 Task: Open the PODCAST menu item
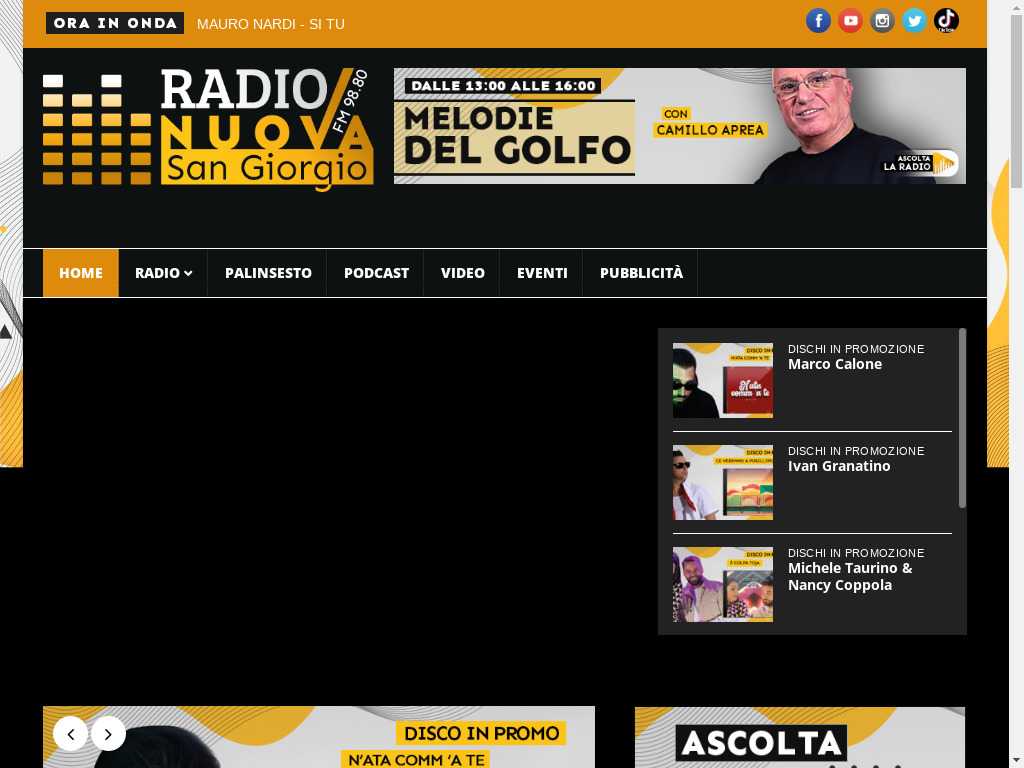point(376,273)
